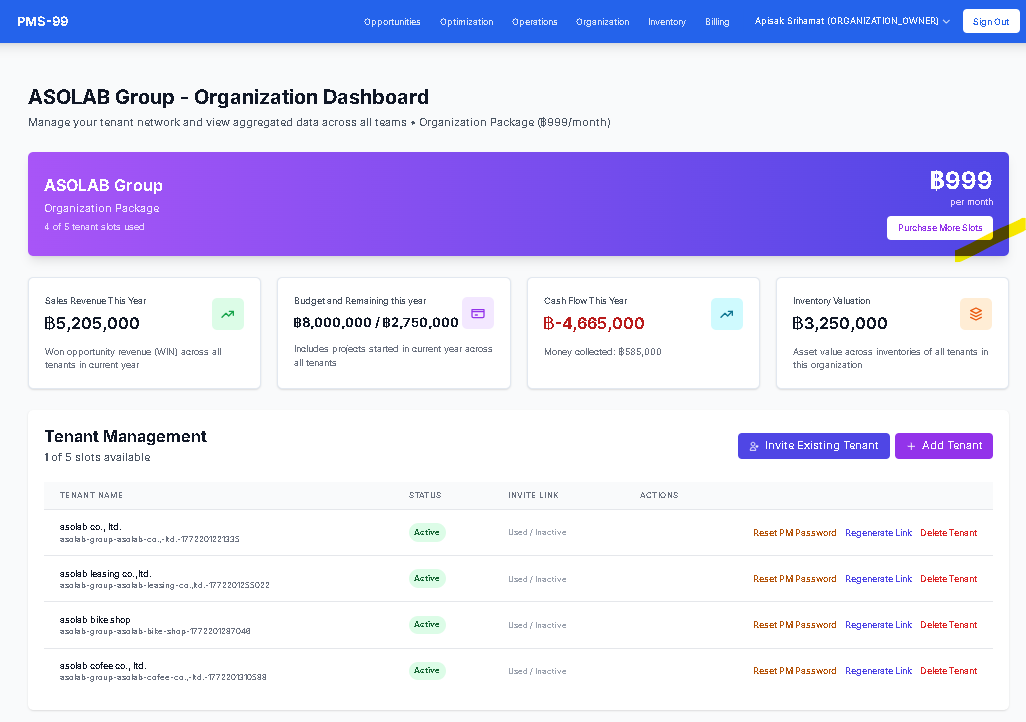Screen dimensions: 1026x722
Task: Open the Opportunities navigation menu
Action: pyautogui.click(x=392, y=21)
